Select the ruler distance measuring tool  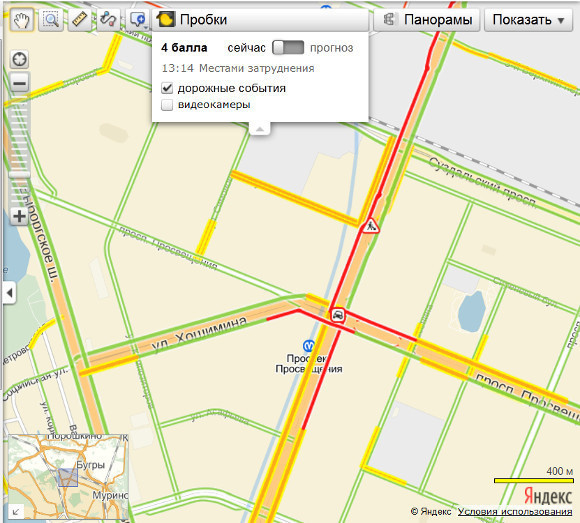point(80,20)
